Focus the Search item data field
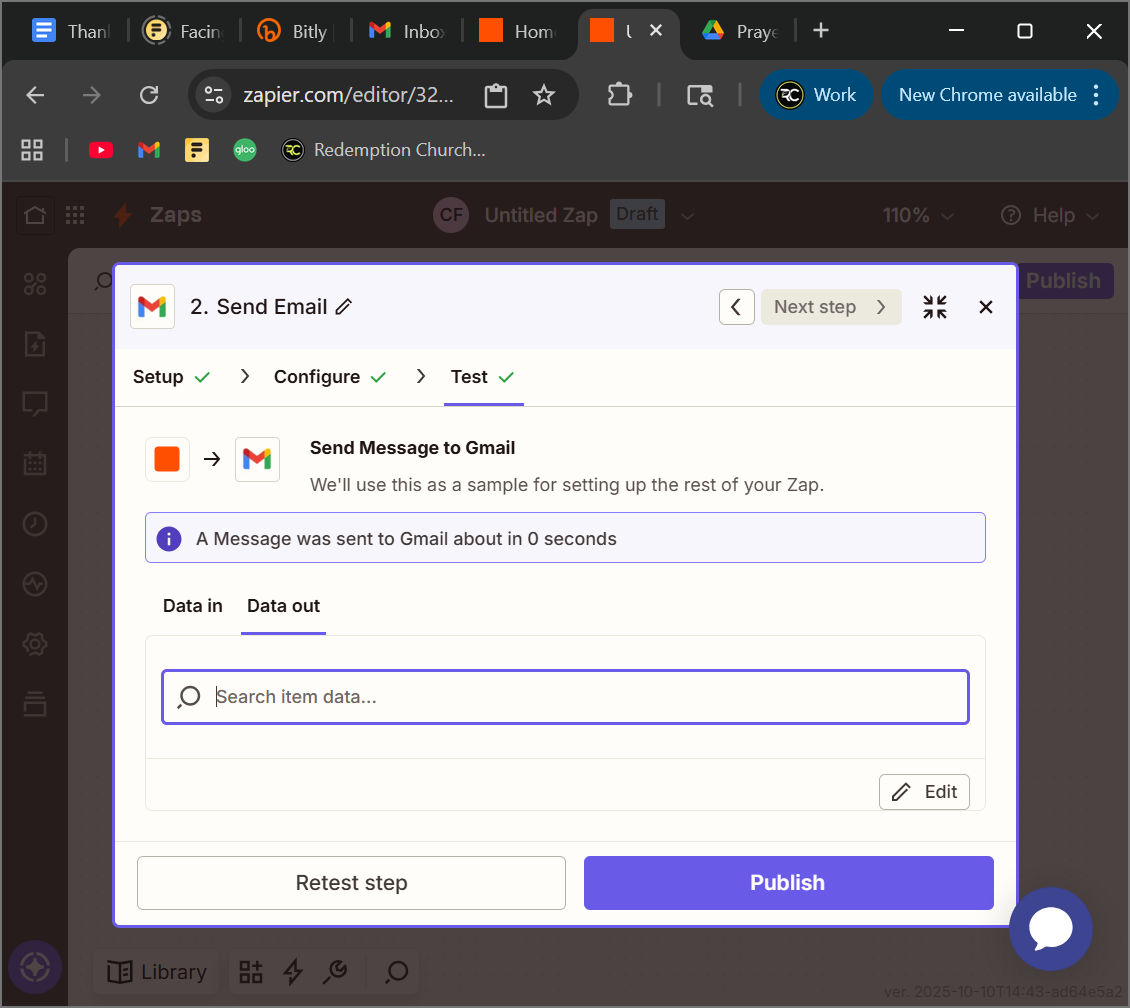The width and height of the screenshot is (1130, 1008). [x=580, y=697]
